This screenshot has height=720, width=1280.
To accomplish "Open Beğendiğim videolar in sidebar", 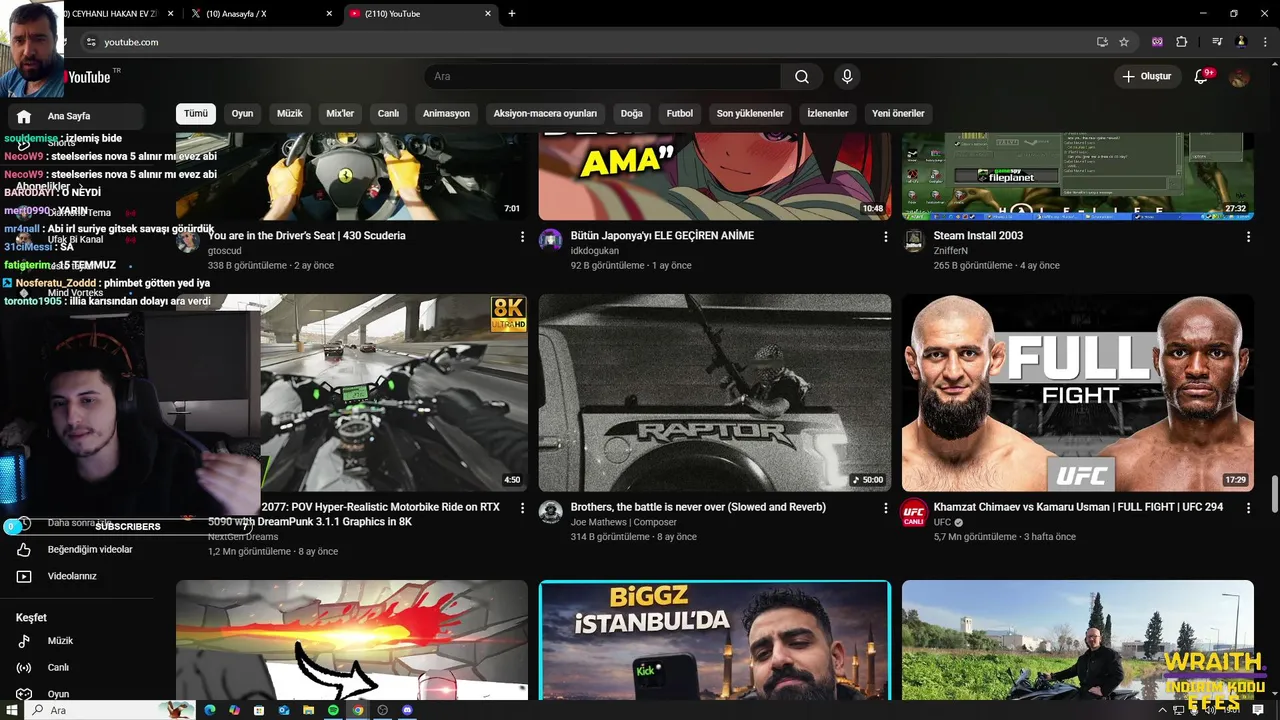I will [73, 549].
